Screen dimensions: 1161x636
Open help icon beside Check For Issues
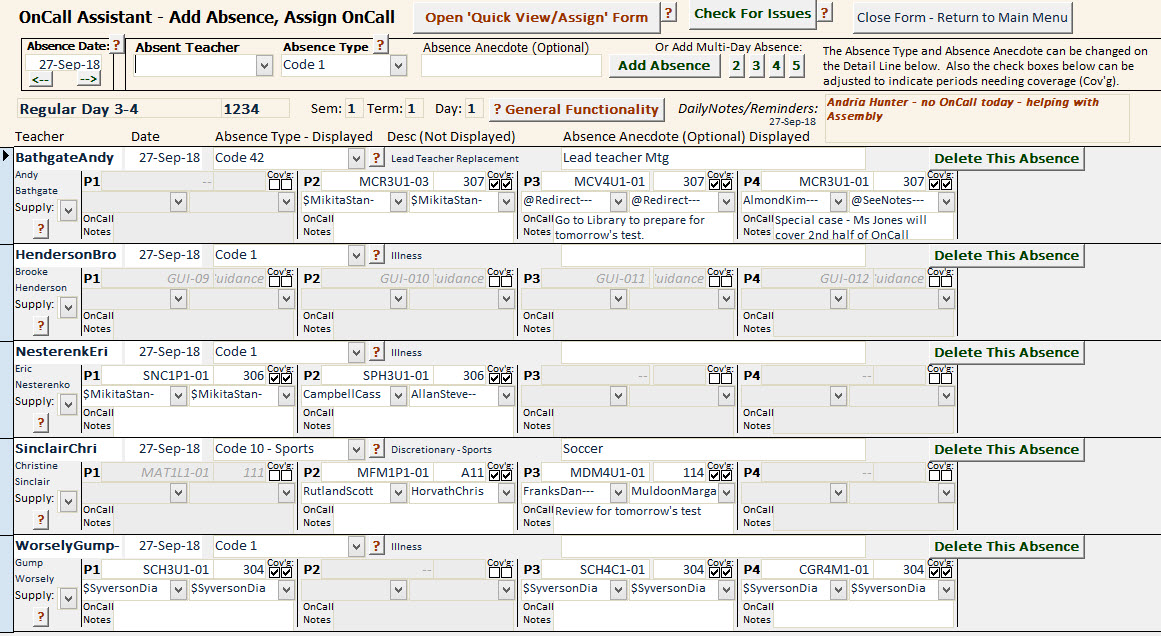pyautogui.click(x=824, y=12)
